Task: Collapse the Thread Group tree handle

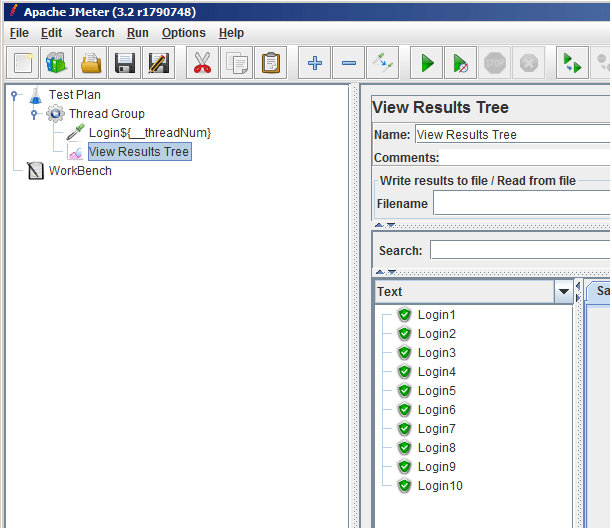Action: (x=34, y=114)
